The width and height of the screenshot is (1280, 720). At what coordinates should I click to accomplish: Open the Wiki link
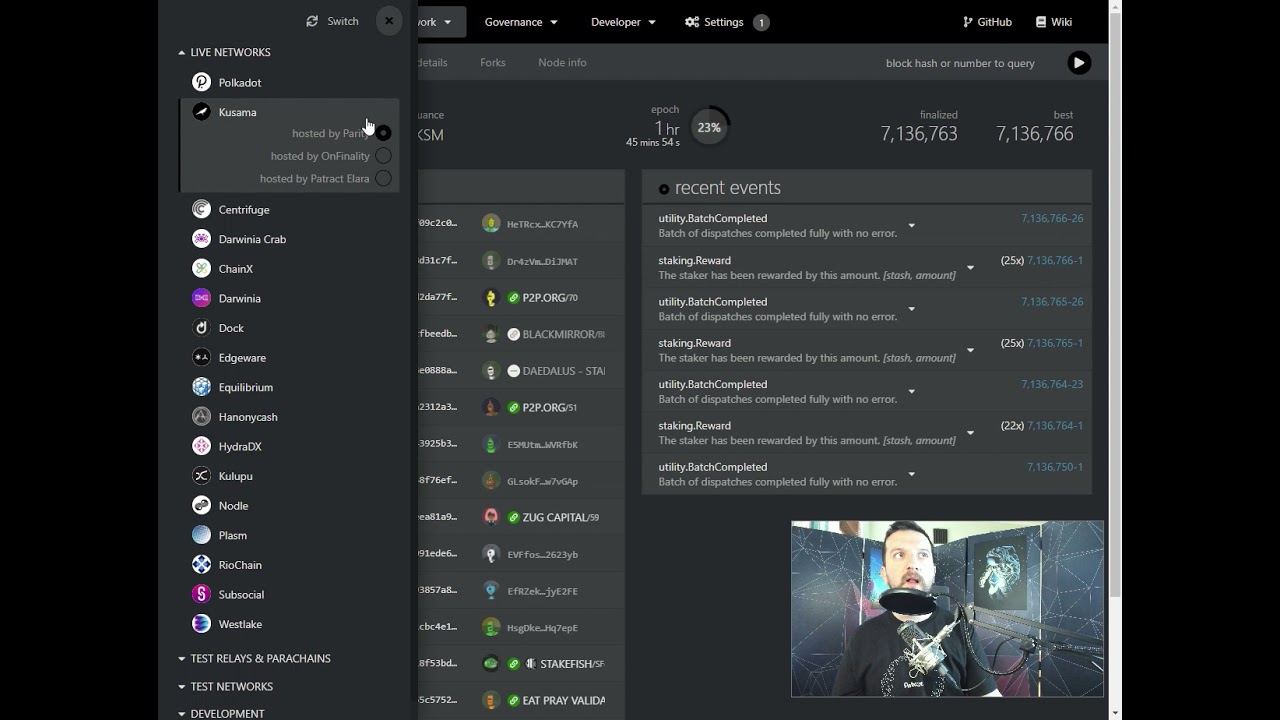point(1054,22)
